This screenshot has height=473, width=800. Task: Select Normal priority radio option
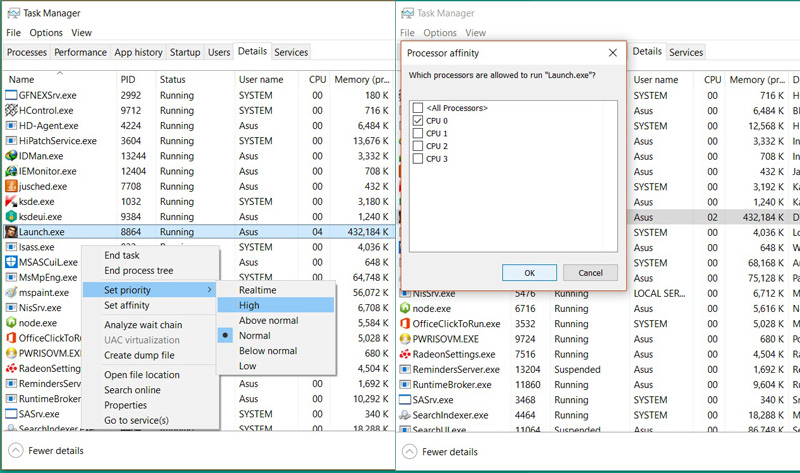(225, 336)
